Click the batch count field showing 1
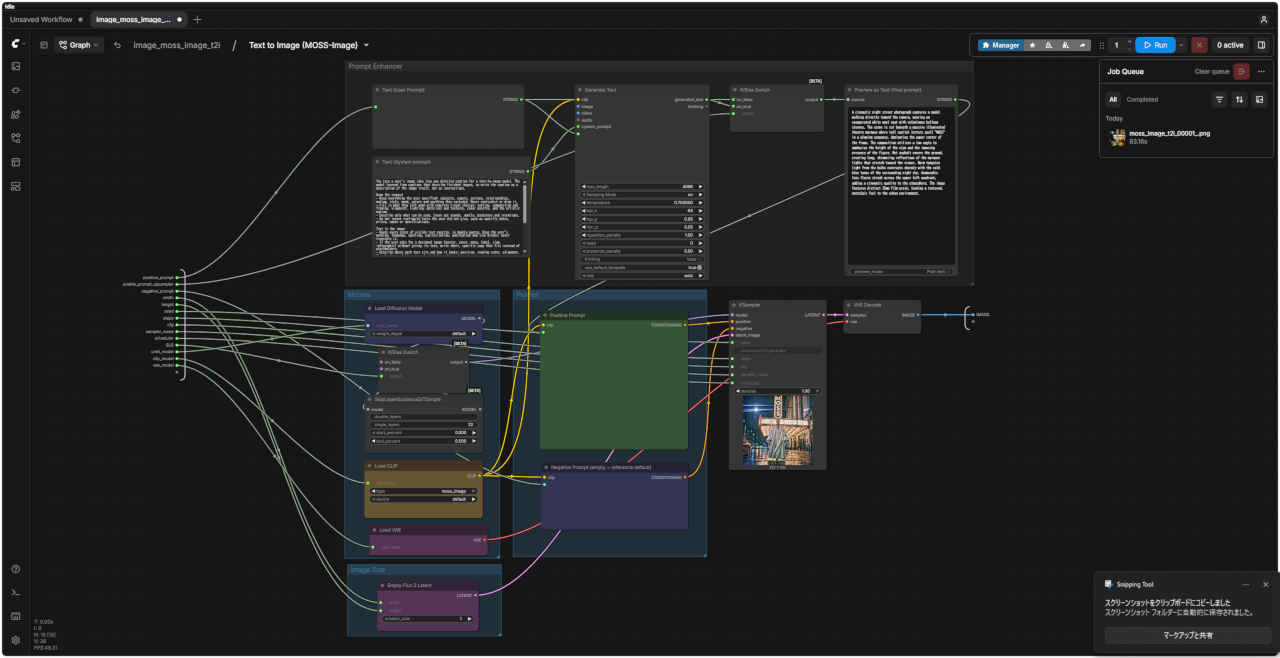 click(x=1116, y=45)
